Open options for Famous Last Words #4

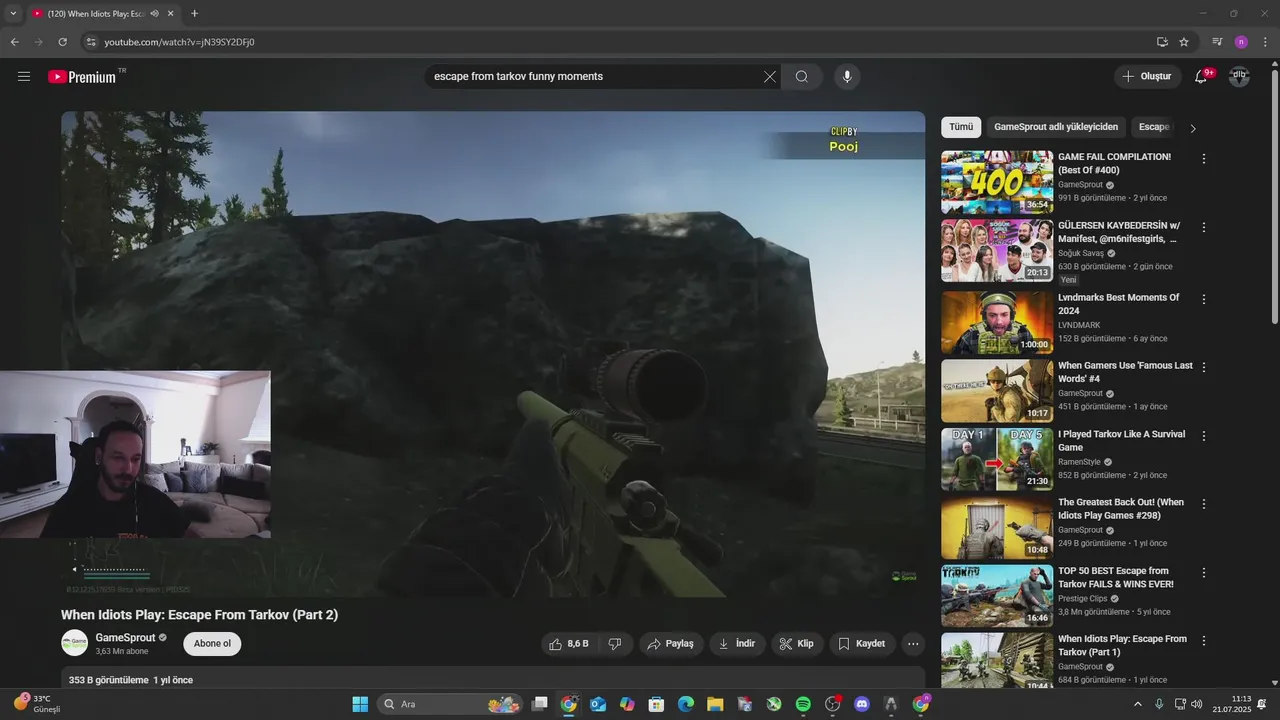tap(1204, 367)
